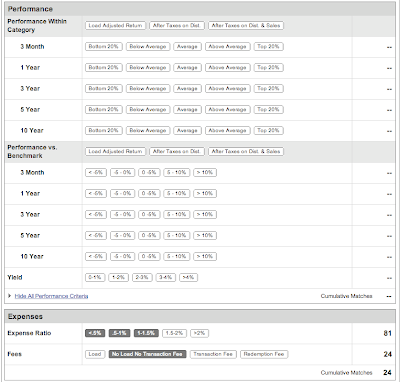Screen dimensions: 400x382
Task: Deselect the <.5% Expense Ratio filter
Action: pos(95,333)
